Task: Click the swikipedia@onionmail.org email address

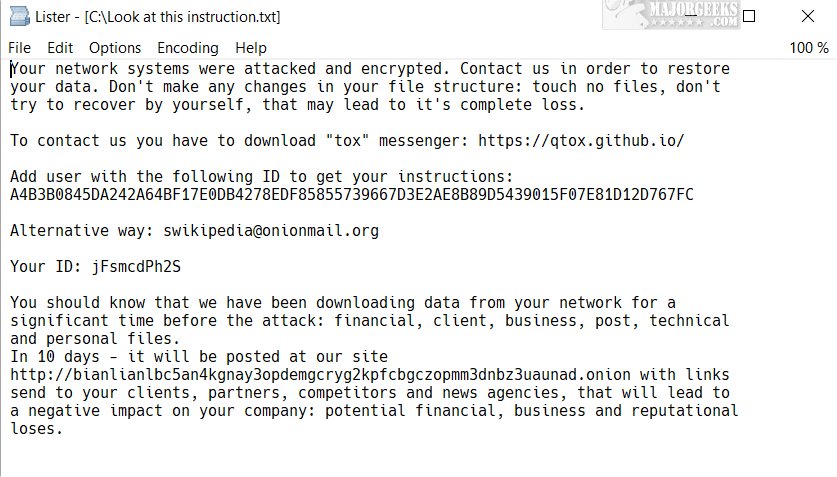Action: pos(271,230)
